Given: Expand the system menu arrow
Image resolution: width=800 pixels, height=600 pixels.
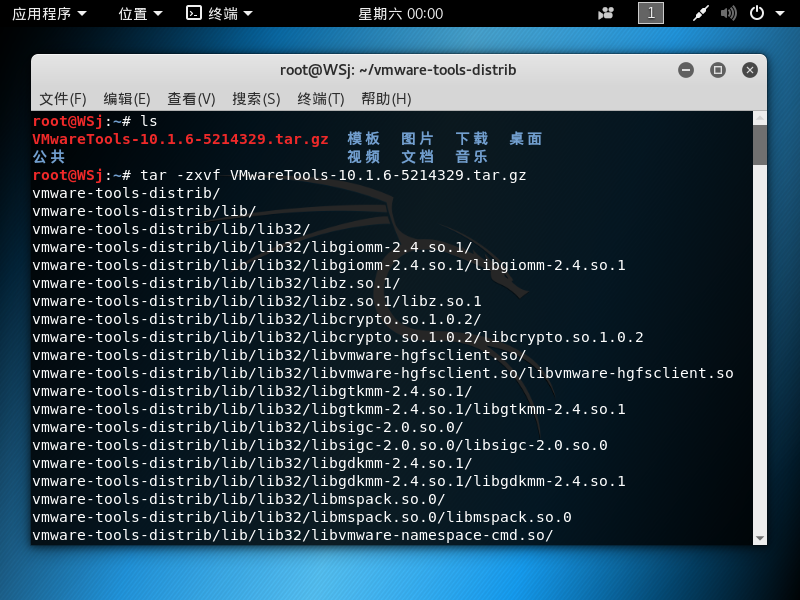Looking at the screenshot, I should [780, 14].
